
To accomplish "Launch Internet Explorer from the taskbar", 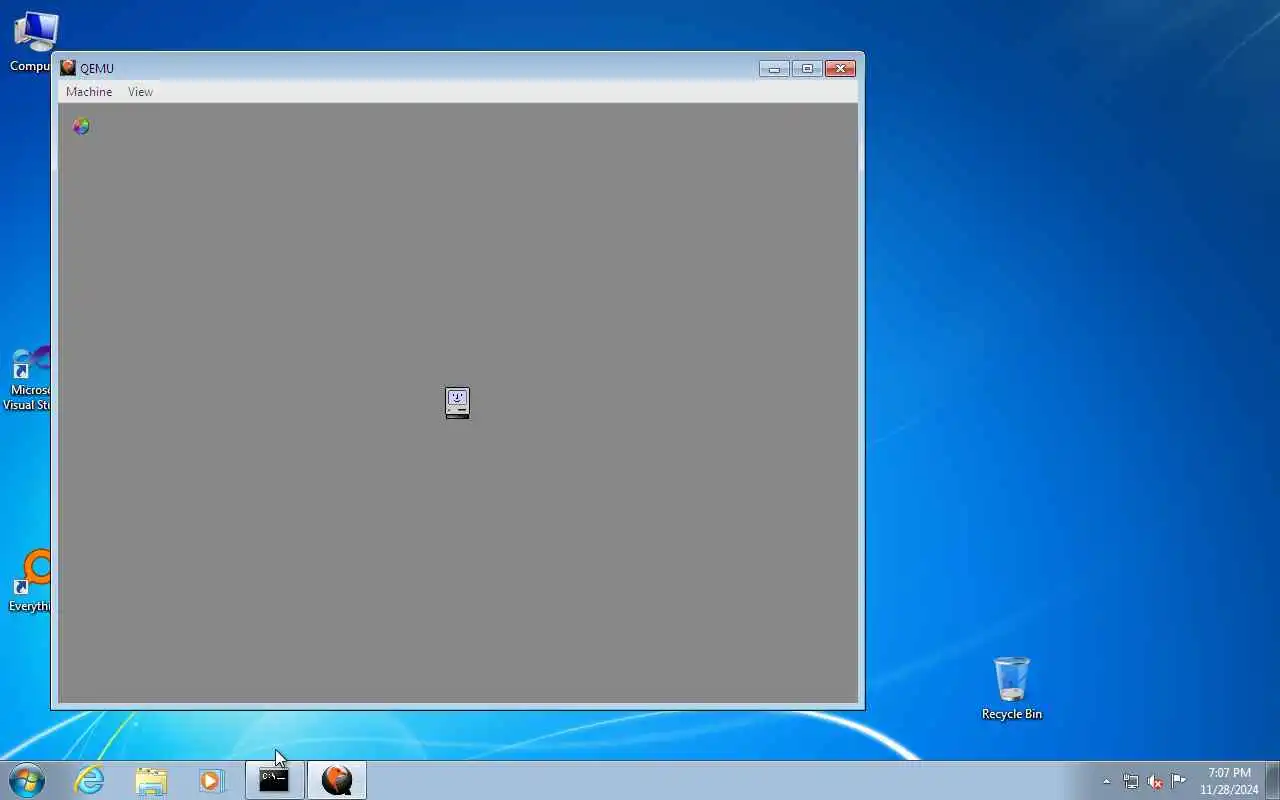I will [x=89, y=780].
